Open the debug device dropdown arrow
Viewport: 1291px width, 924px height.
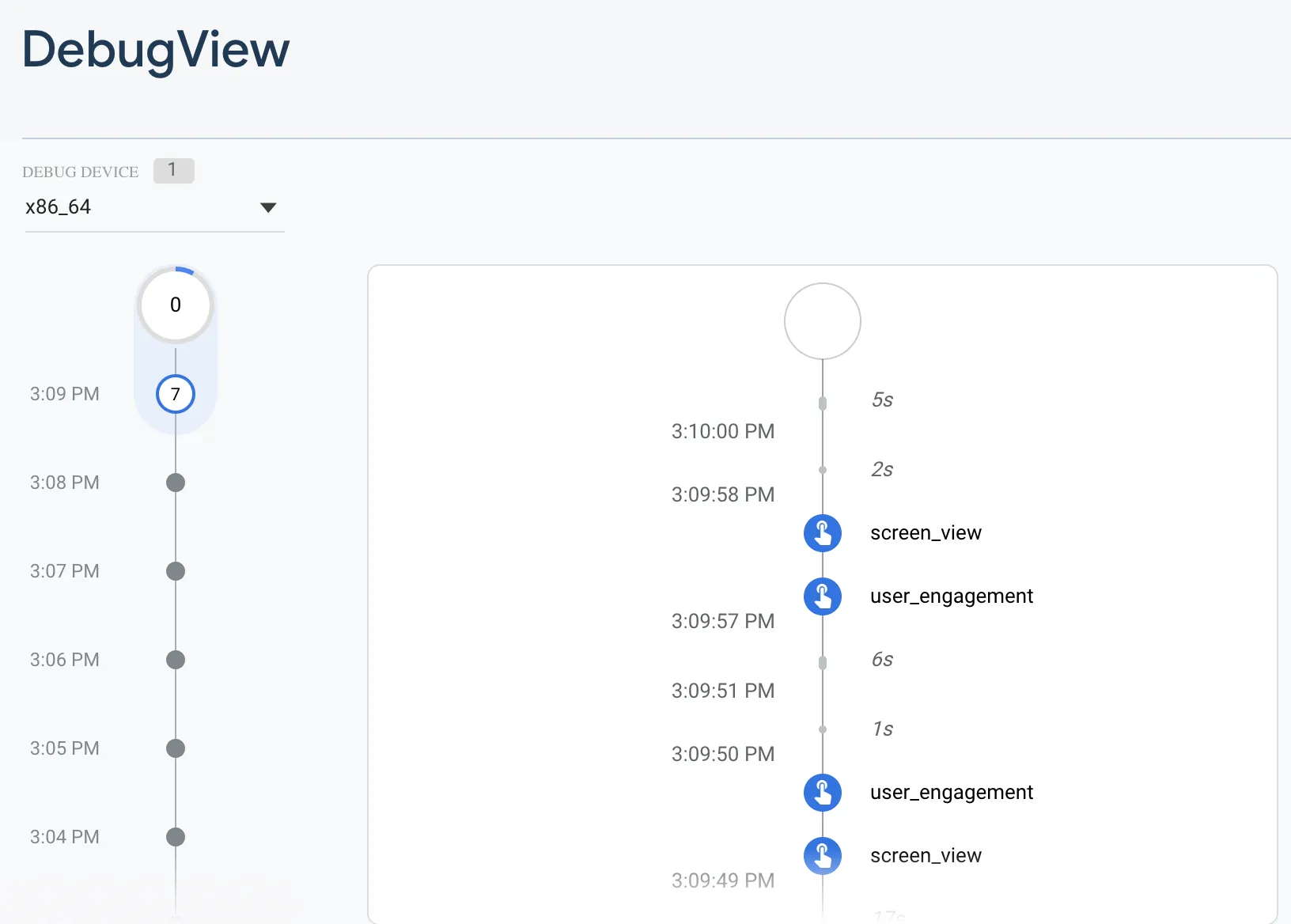pyautogui.click(x=268, y=207)
